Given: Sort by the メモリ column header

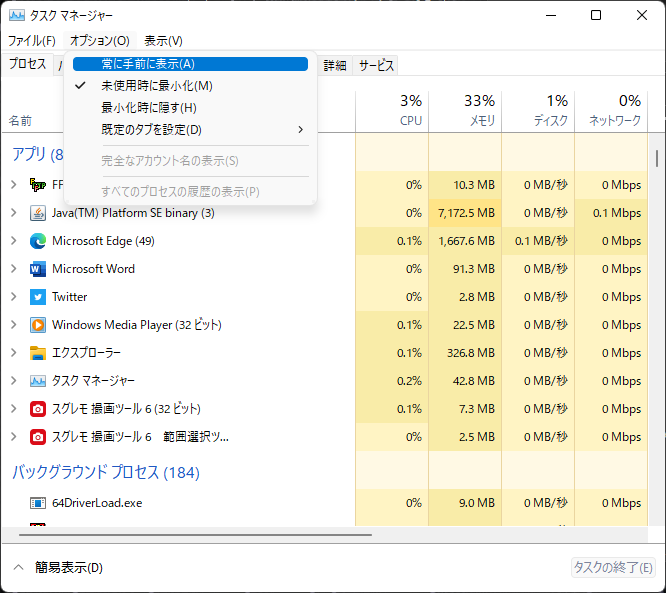Looking at the screenshot, I should click(465, 111).
